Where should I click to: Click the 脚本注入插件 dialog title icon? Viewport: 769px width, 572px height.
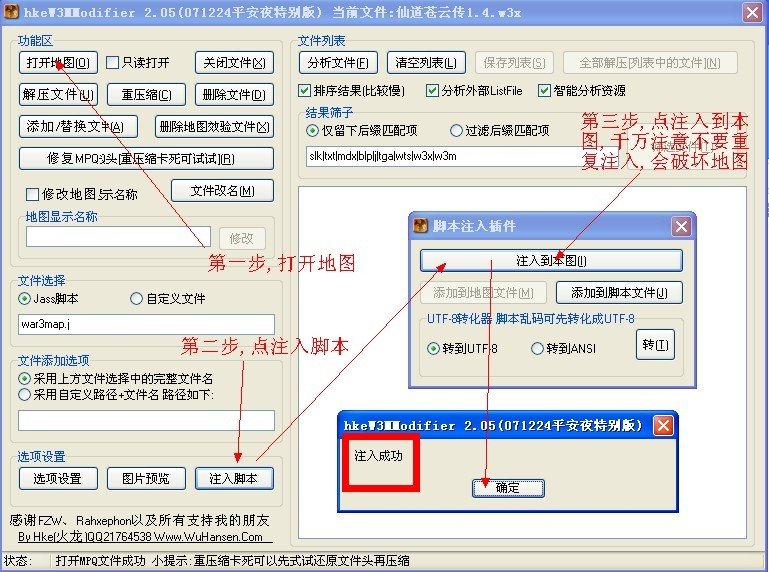tap(421, 226)
